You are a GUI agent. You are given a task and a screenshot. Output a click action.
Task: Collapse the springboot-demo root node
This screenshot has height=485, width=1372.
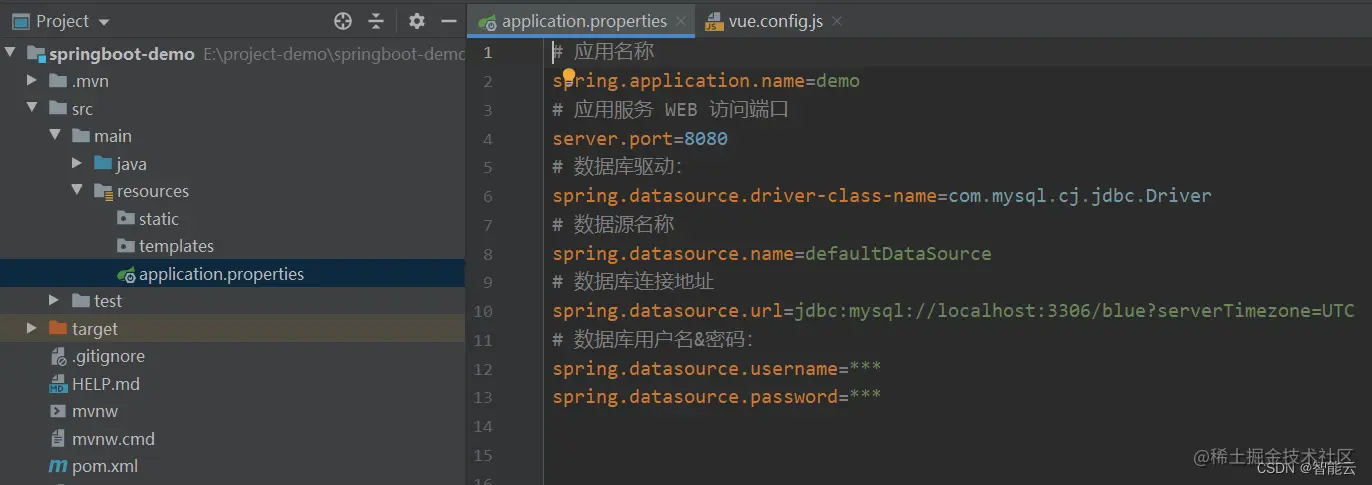pyautogui.click(x=11, y=53)
